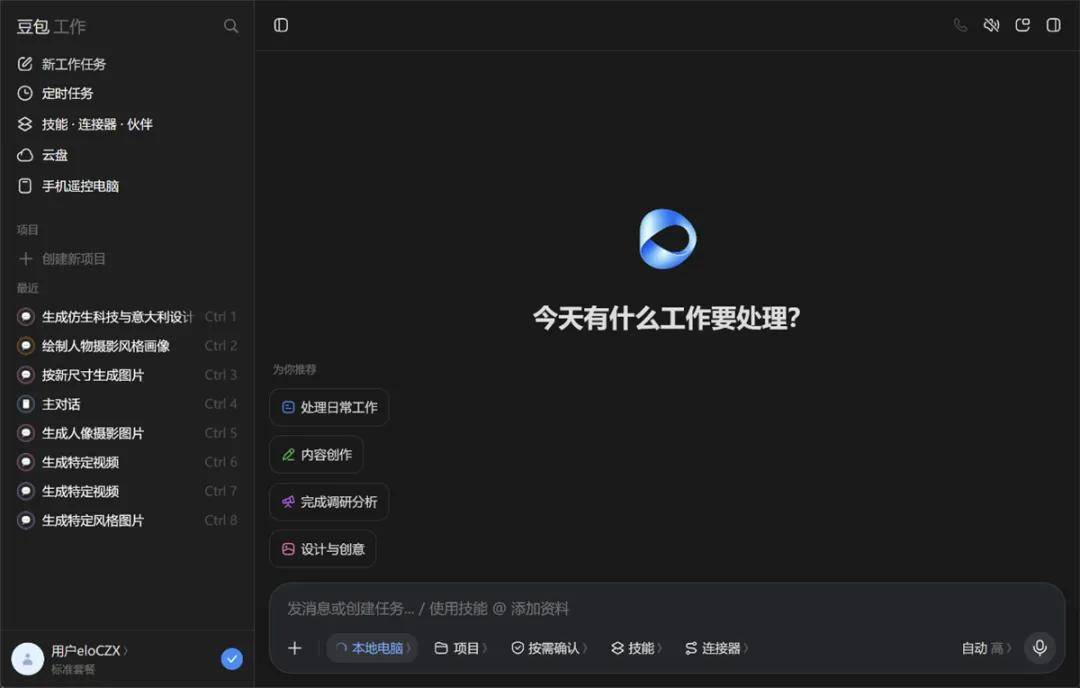
Task: Click the new task pencil icon
Action: tap(25, 64)
